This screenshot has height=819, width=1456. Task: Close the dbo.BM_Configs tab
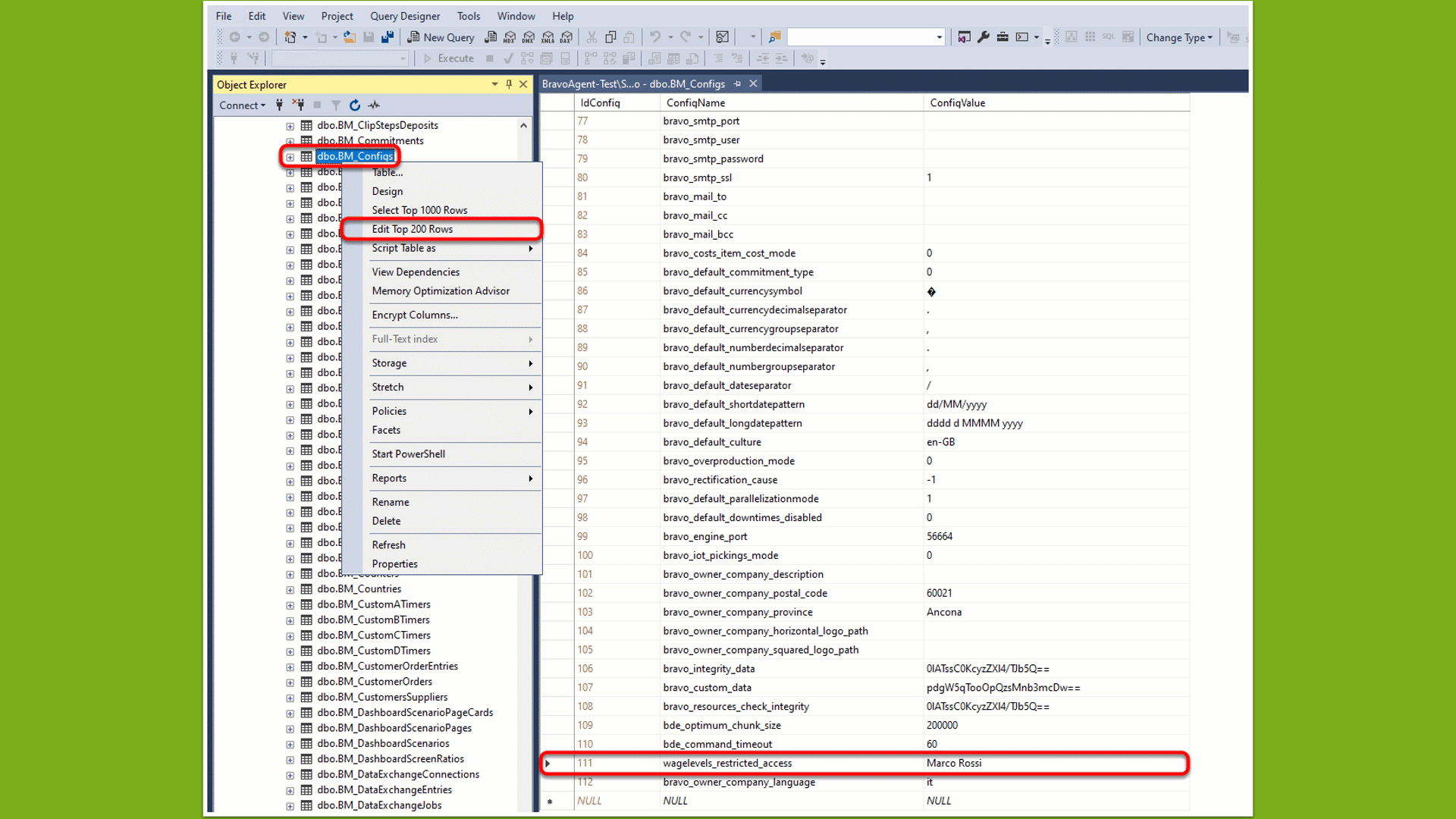click(753, 83)
